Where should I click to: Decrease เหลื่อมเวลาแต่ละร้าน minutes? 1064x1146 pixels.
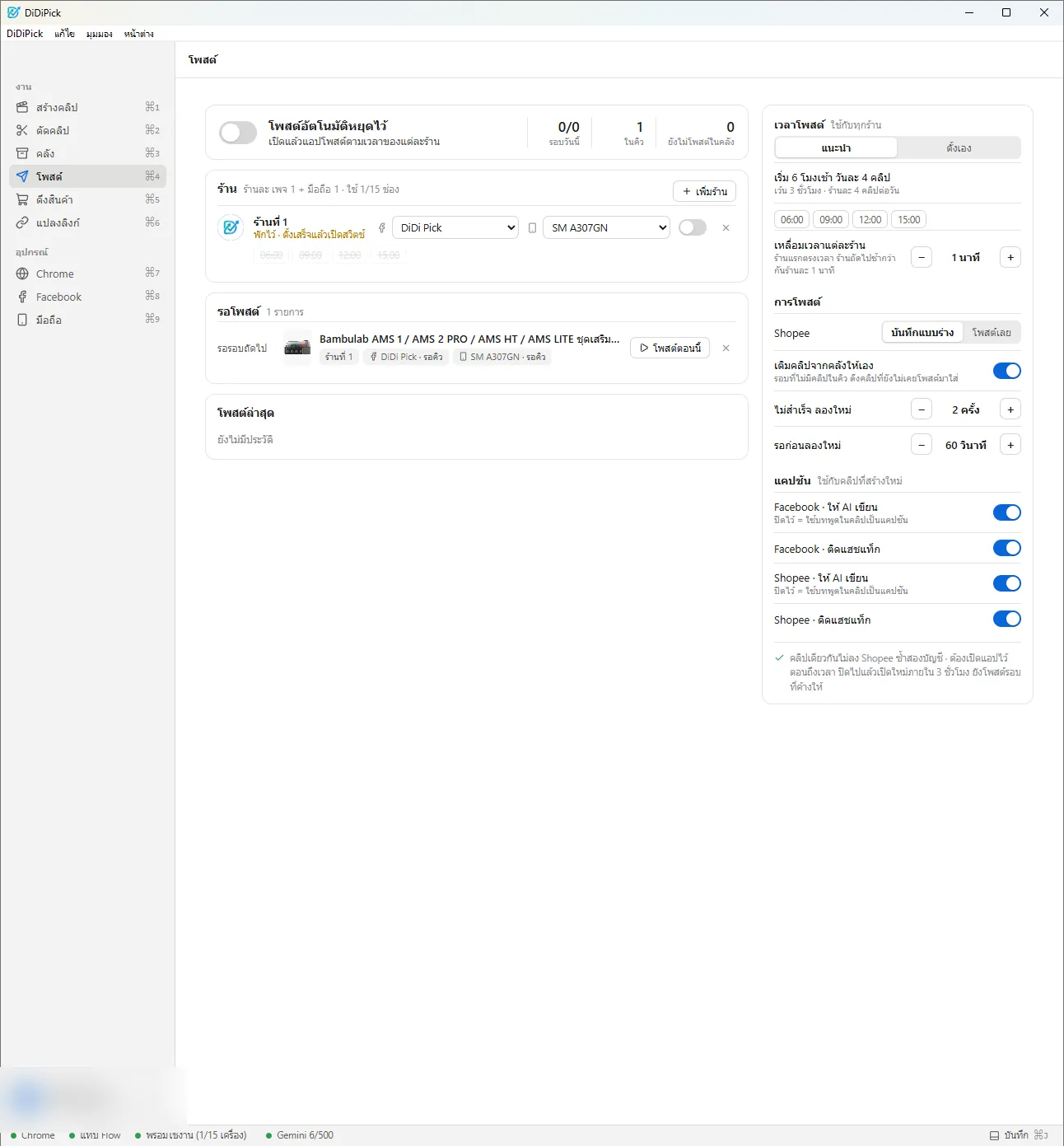(x=922, y=258)
